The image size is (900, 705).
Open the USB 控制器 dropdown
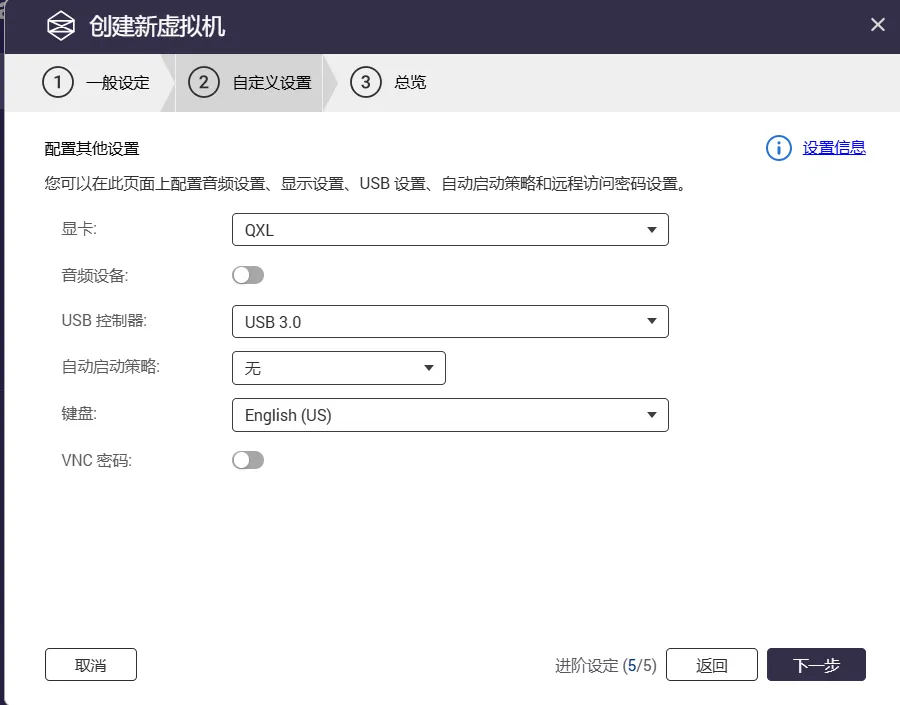click(x=450, y=321)
